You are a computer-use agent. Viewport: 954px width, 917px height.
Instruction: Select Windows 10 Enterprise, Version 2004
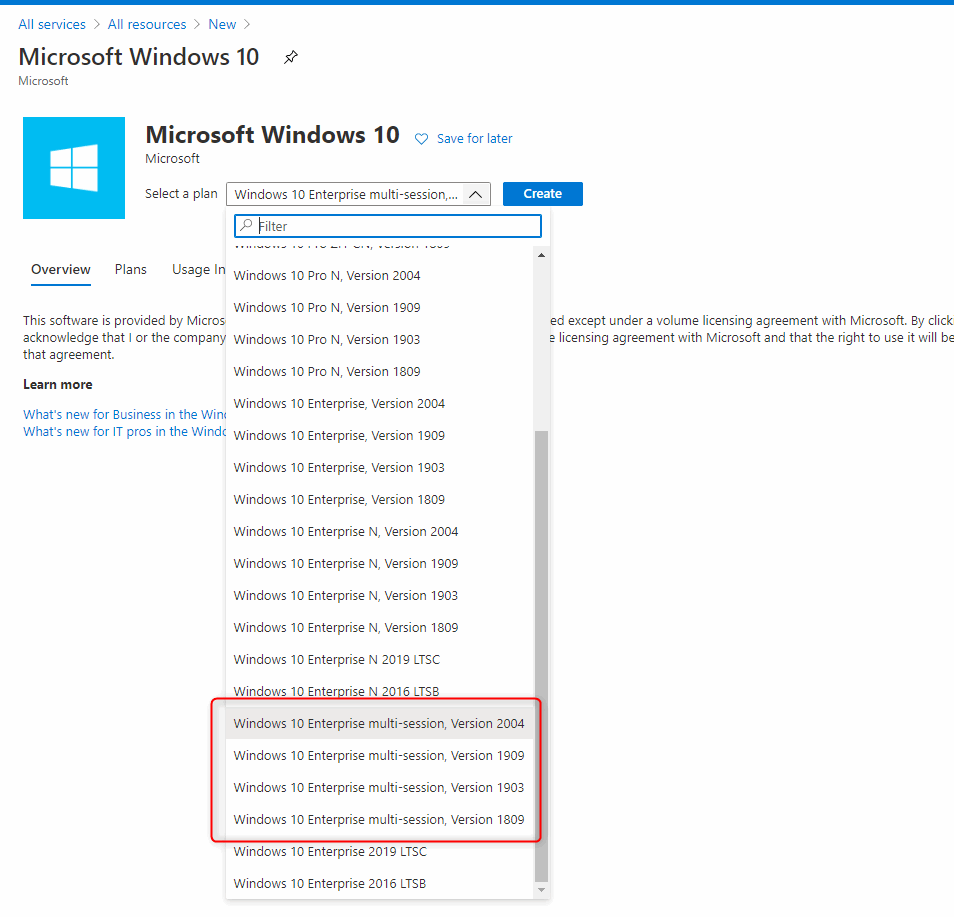tap(380, 403)
